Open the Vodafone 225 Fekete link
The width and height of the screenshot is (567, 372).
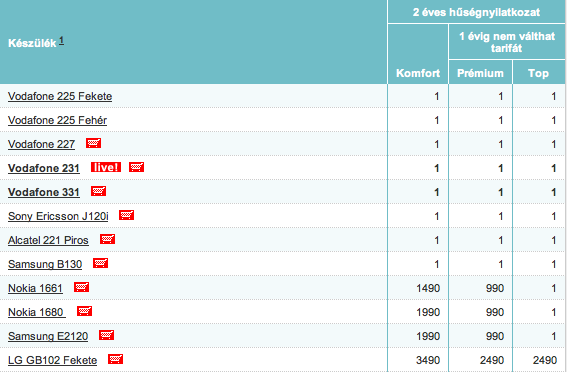(x=60, y=96)
